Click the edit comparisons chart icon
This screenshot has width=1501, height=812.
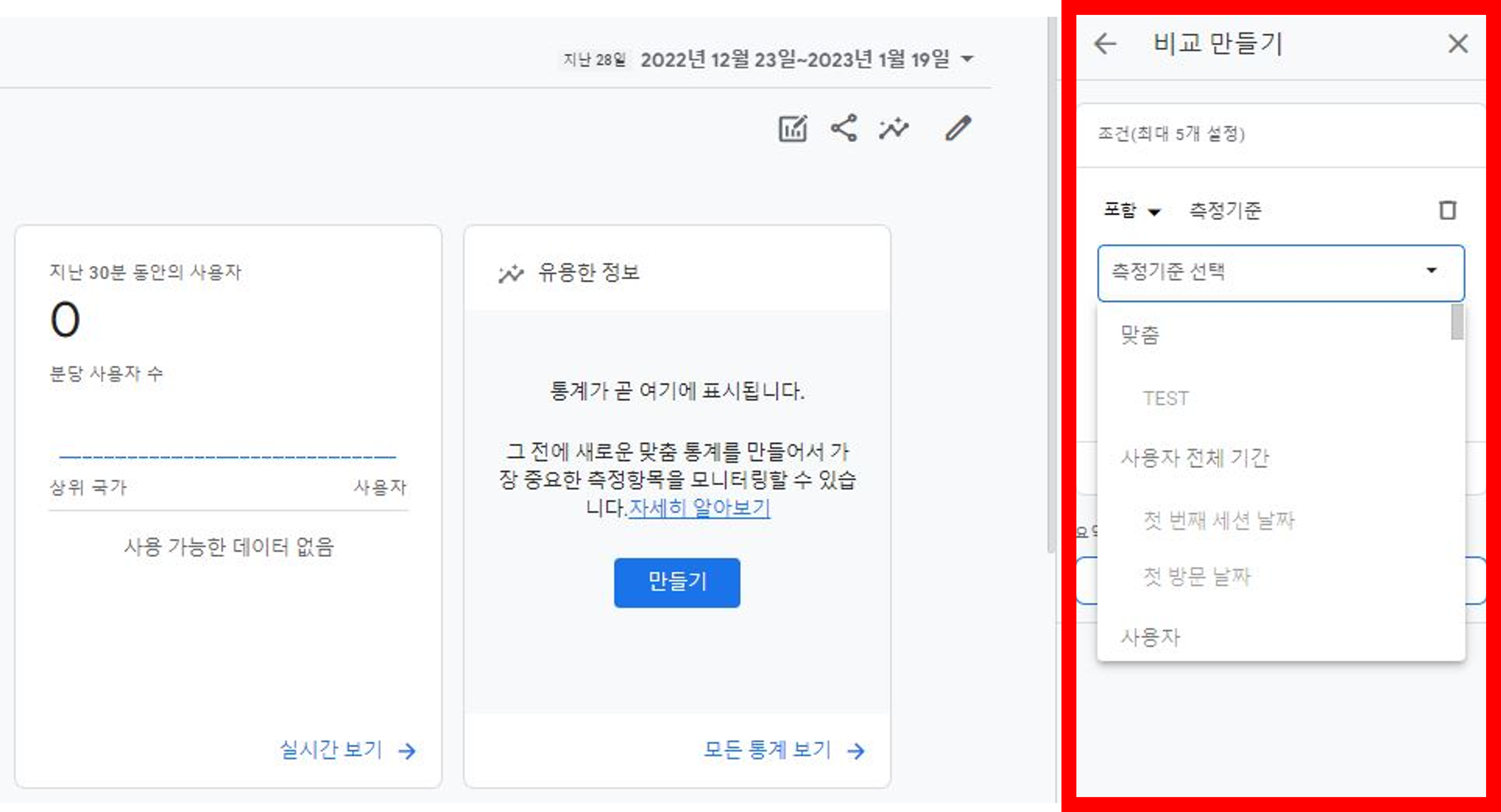point(793,128)
